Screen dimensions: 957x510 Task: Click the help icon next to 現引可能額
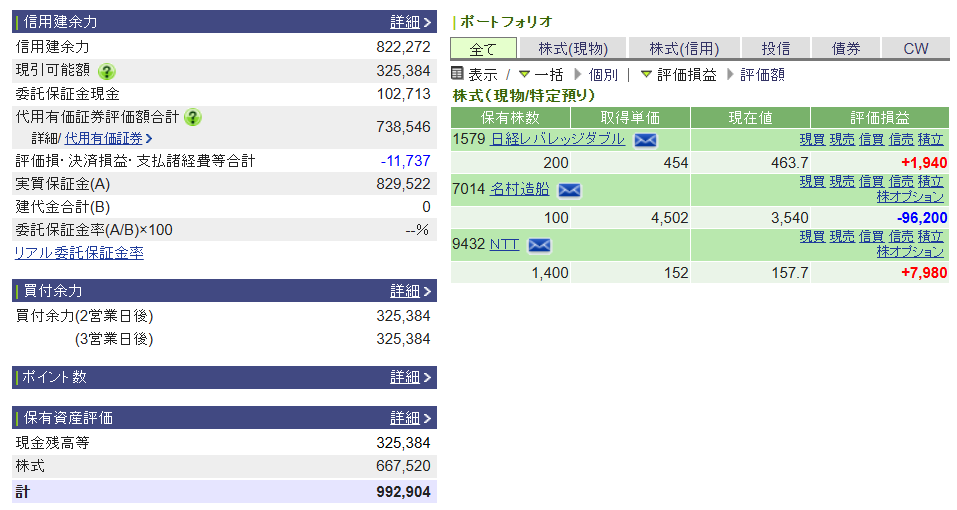pyautogui.click(x=107, y=71)
